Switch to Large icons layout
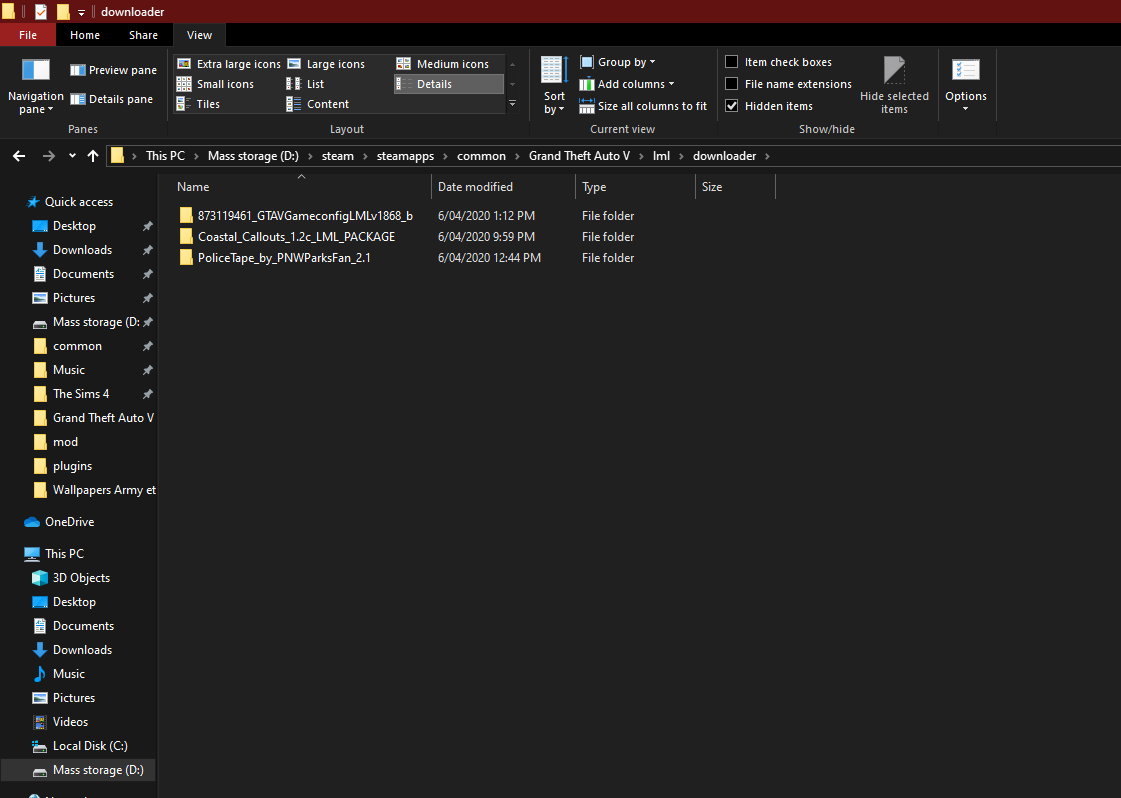The width and height of the screenshot is (1121, 798). [x=326, y=64]
